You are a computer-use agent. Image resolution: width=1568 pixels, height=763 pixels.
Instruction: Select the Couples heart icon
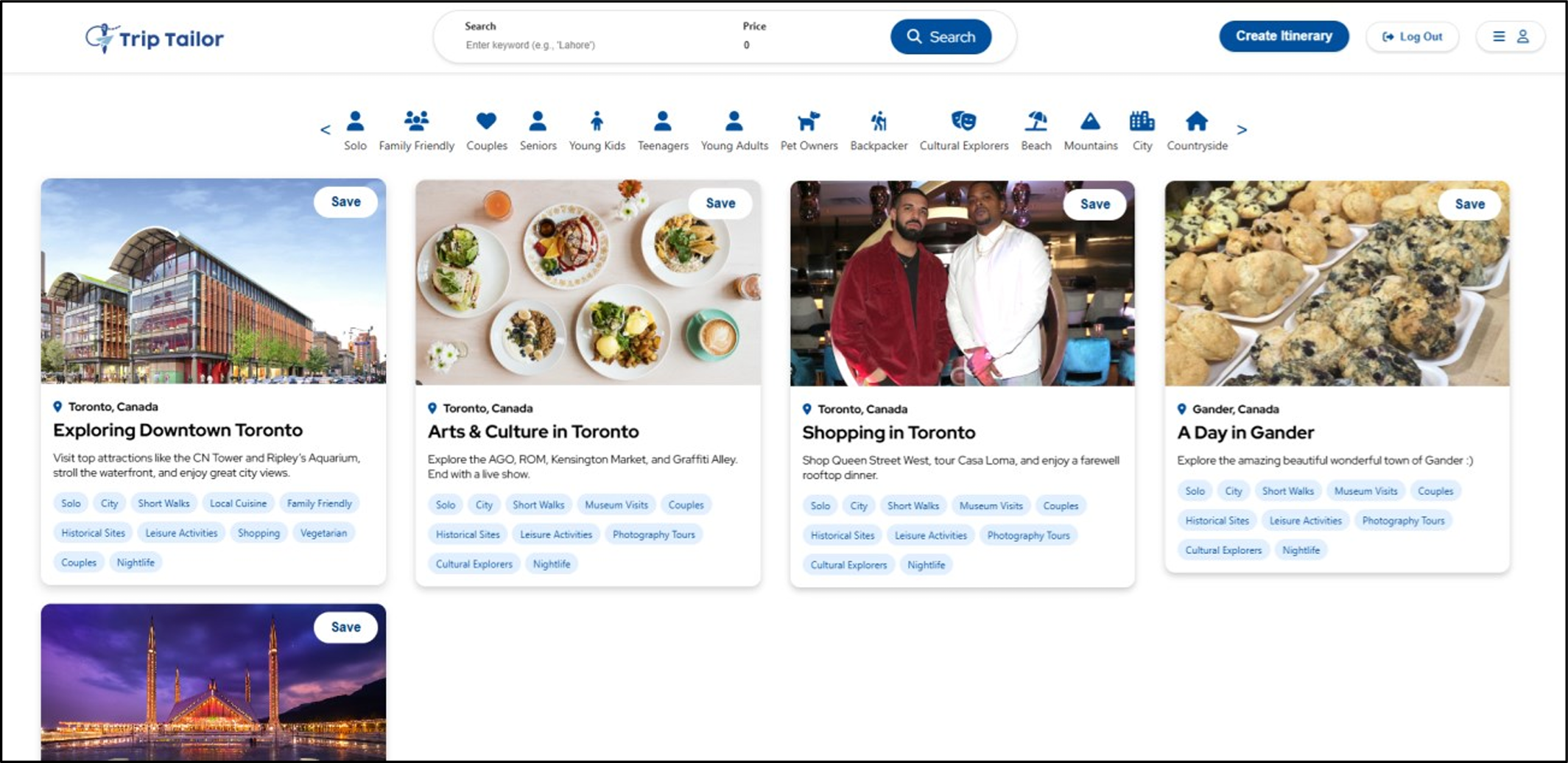[486, 121]
